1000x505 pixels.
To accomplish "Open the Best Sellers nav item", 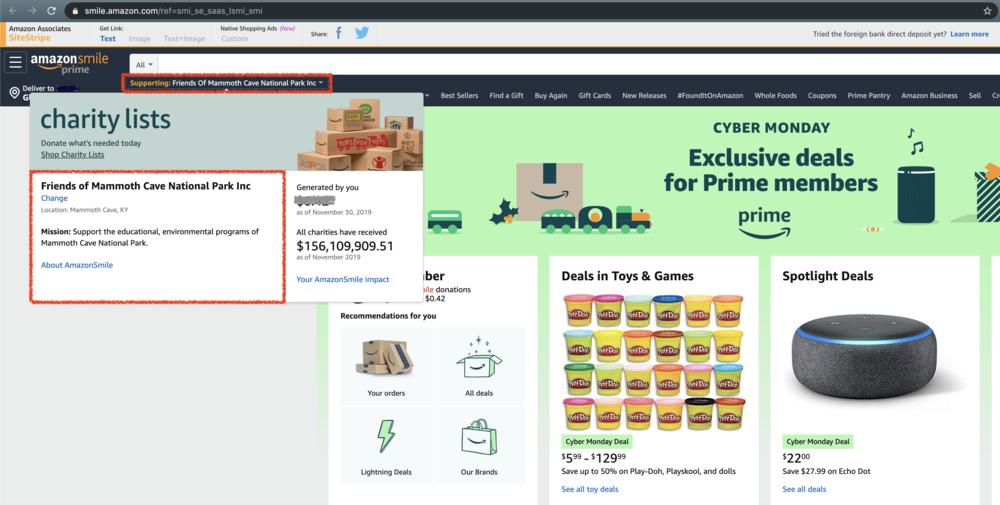I will click(x=459, y=96).
